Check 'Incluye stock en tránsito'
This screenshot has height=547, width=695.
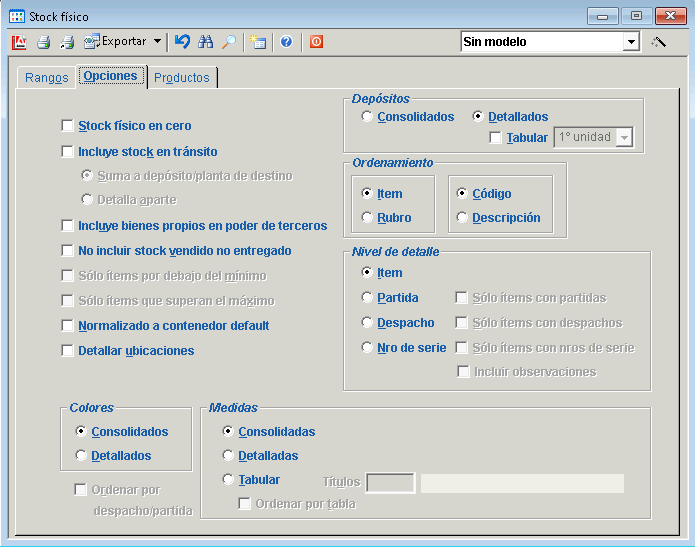[x=68, y=152]
